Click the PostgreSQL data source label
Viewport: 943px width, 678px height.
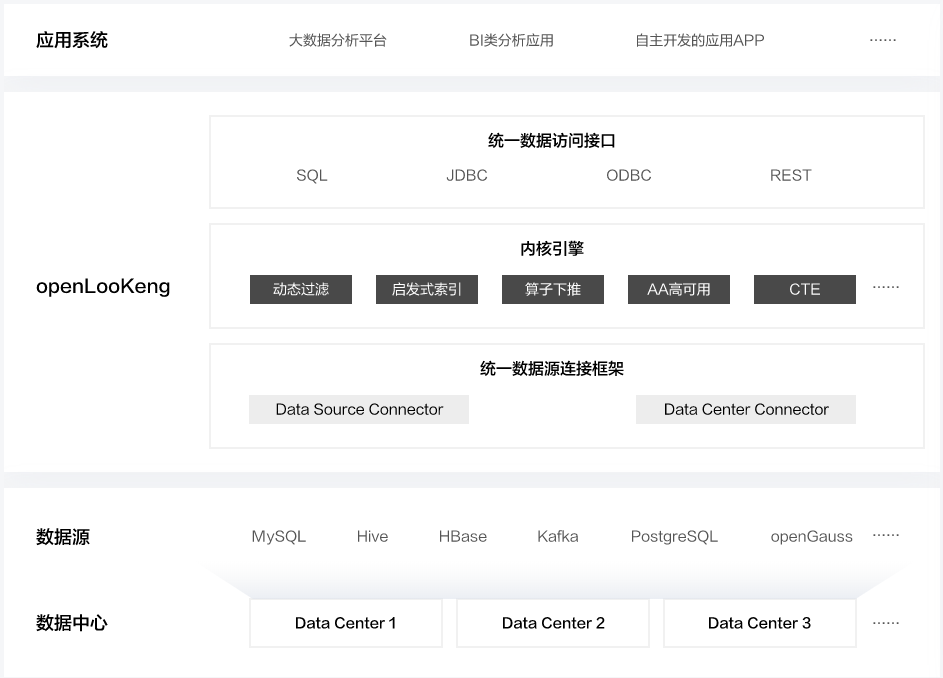tap(674, 537)
